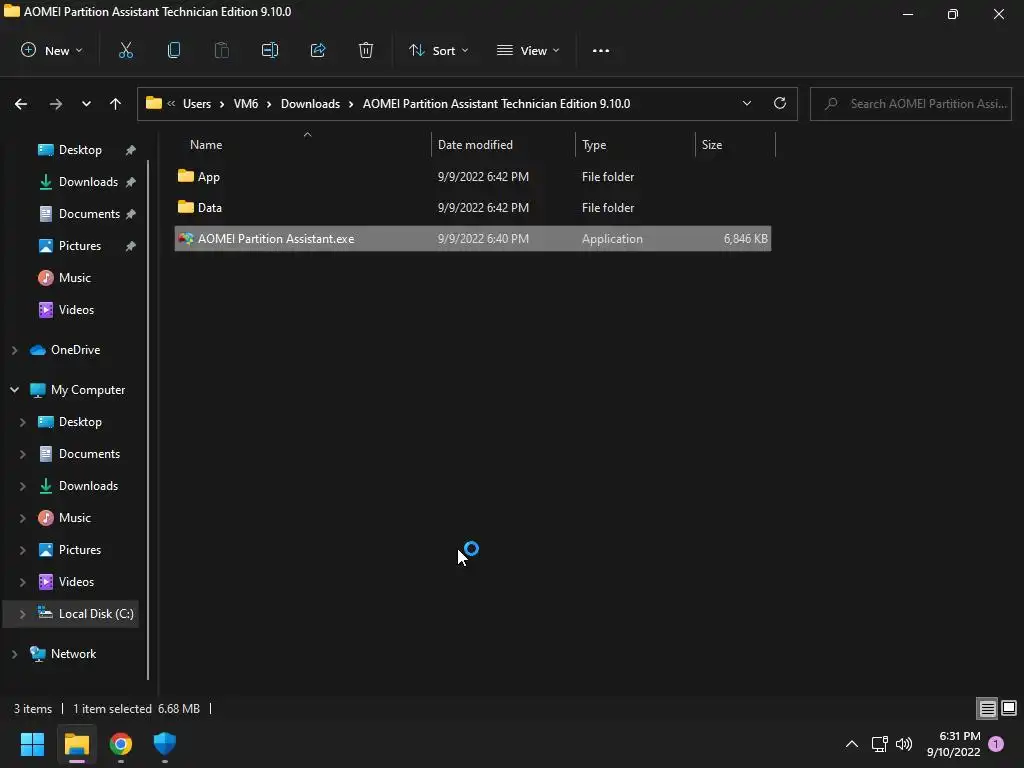This screenshot has height=768, width=1024.
Task: Expand Videos under My Computer
Action: tap(22, 582)
